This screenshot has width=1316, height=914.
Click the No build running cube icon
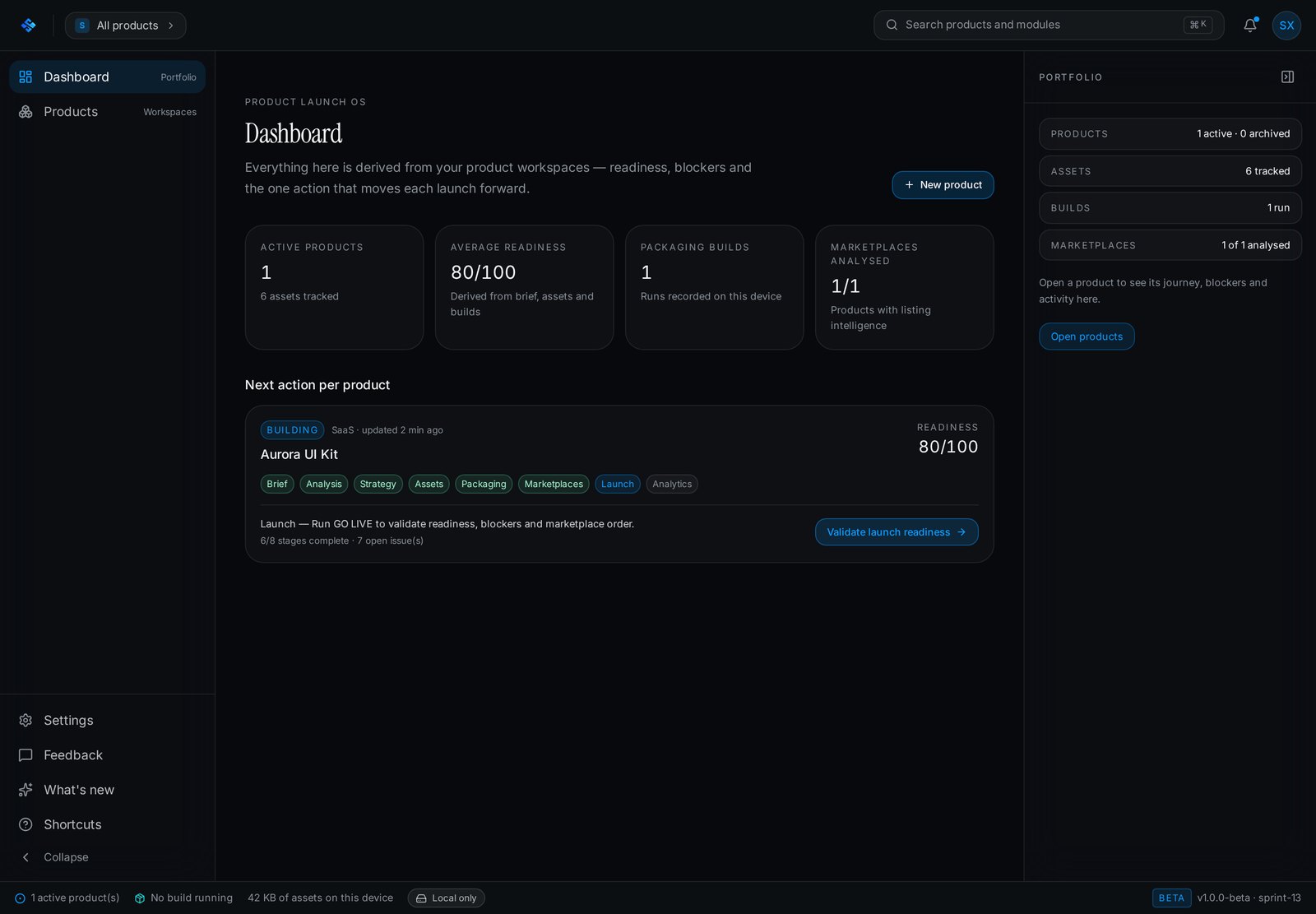pos(140,898)
